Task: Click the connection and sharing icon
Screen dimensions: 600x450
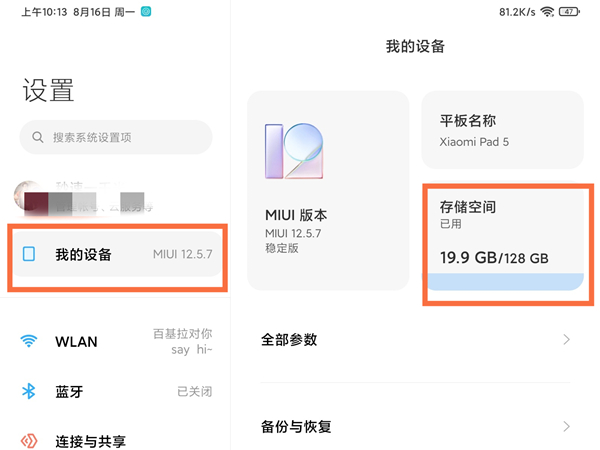Action: coord(29,440)
